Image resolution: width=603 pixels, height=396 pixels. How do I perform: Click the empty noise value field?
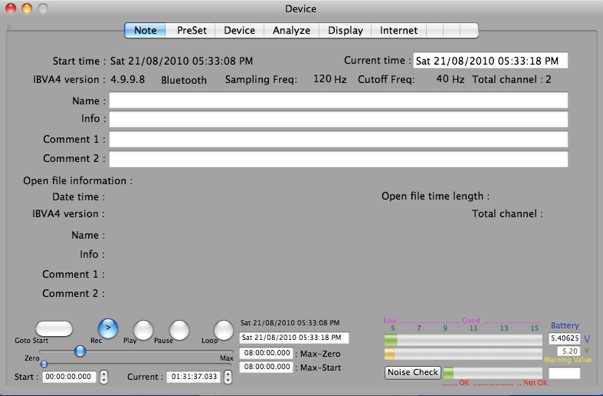(565, 373)
